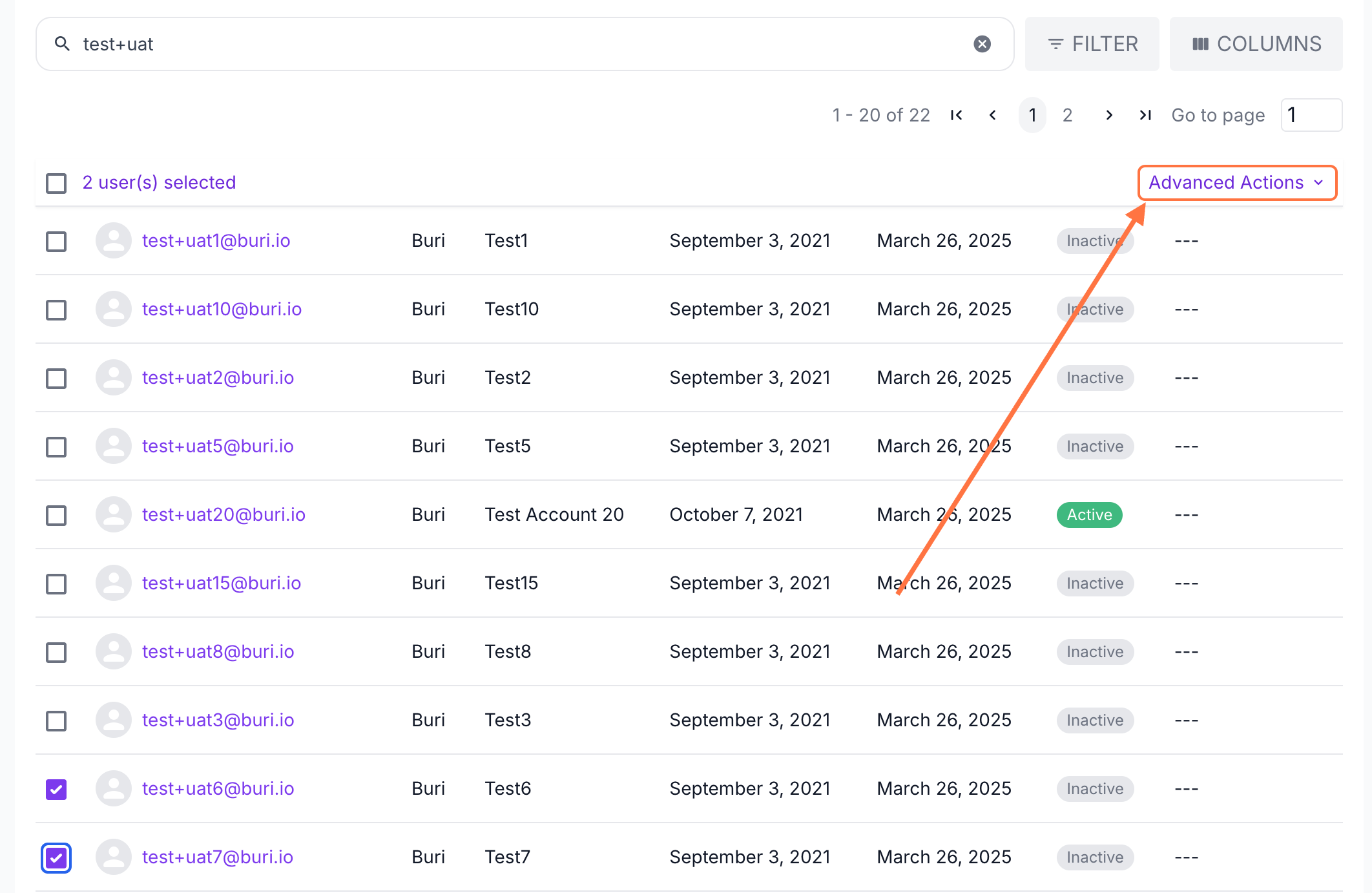The width and height of the screenshot is (1372, 893).
Task: Click the Go to page input
Action: (x=1311, y=115)
